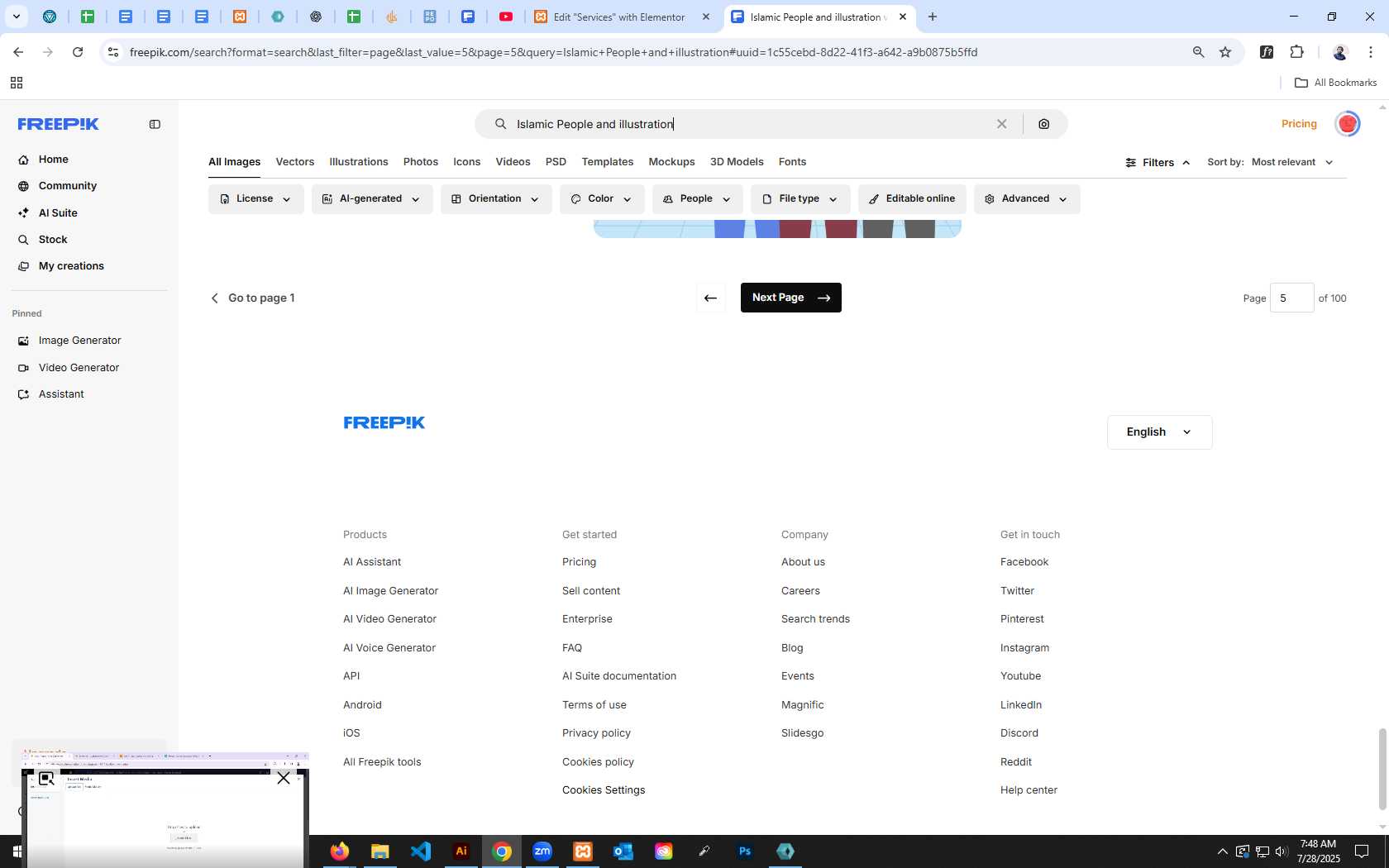Open Sell content footer link
This screenshot has height=868, width=1389.
pos(591,591)
